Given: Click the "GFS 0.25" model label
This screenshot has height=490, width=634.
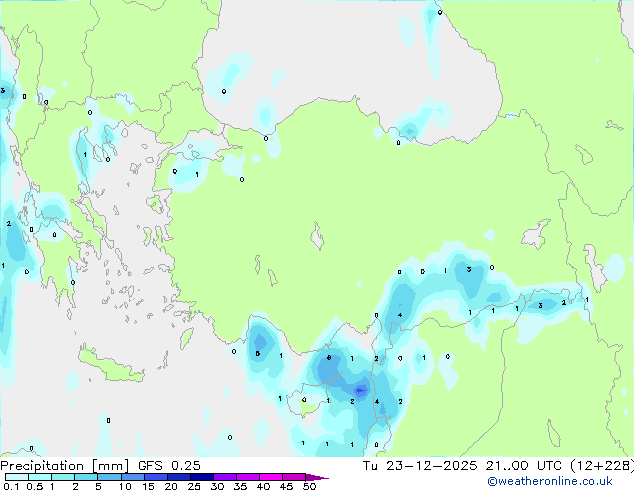Looking at the screenshot, I should [169, 466].
